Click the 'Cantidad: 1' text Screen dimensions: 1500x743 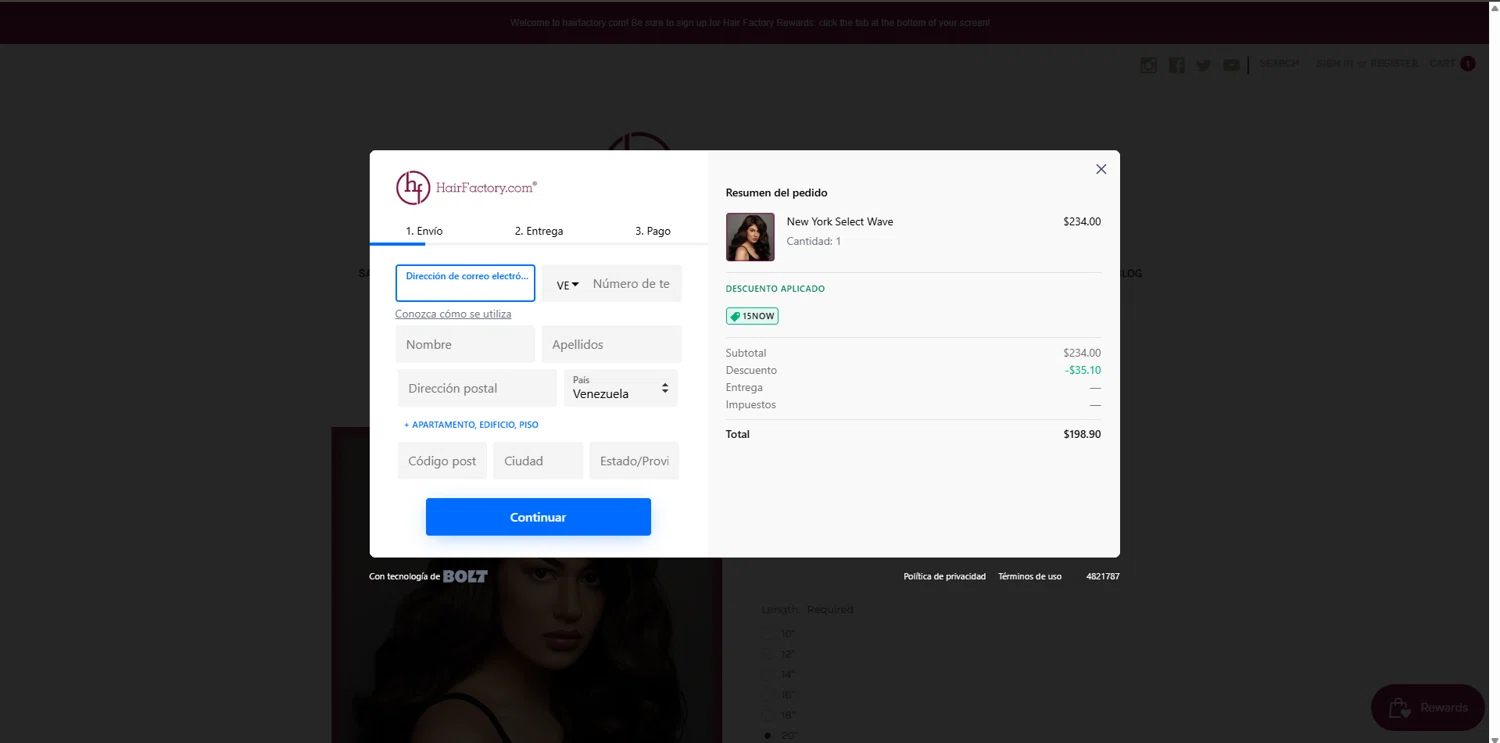tap(814, 241)
